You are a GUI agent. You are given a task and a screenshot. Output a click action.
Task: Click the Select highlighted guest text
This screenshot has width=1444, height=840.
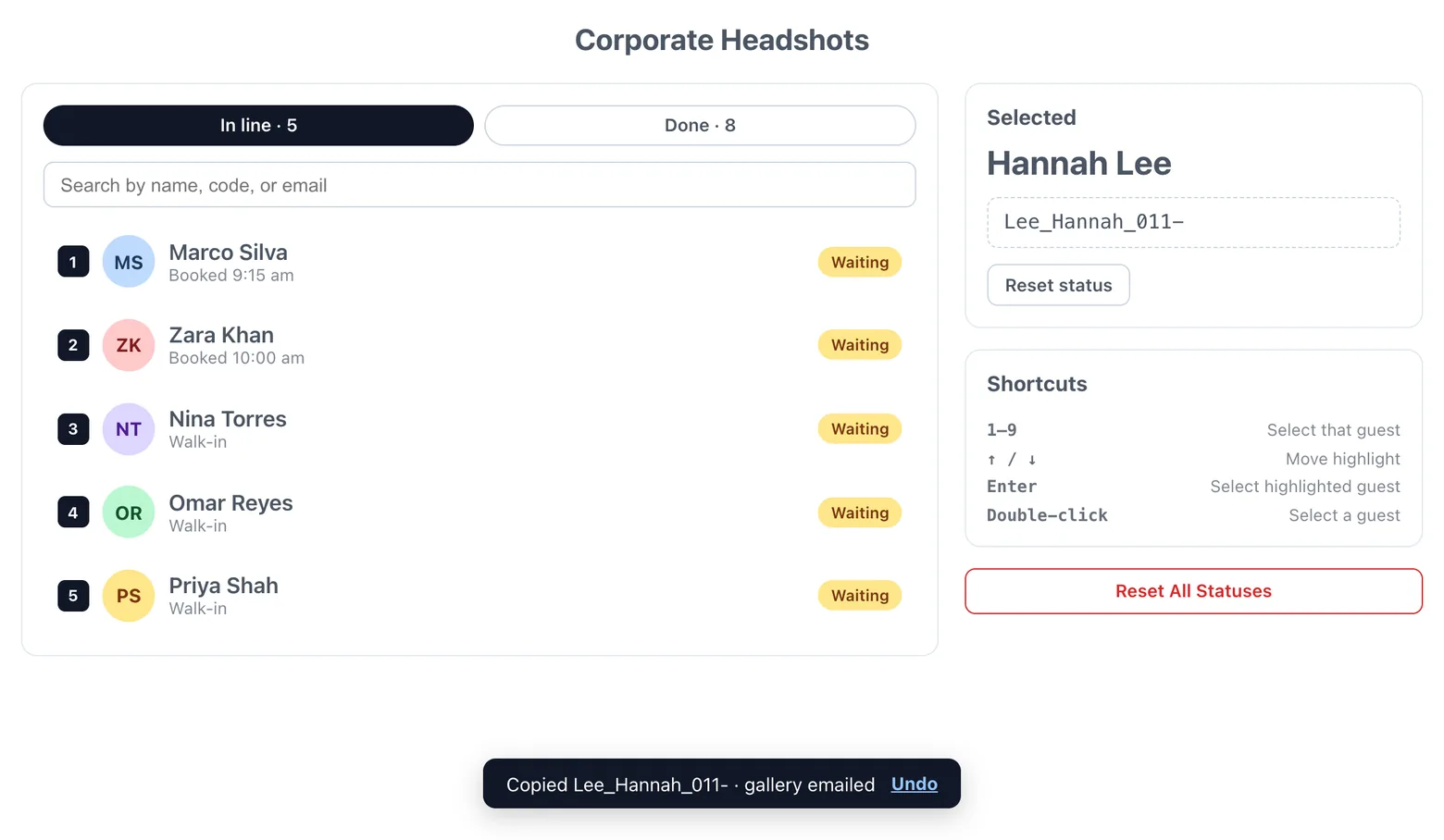1305,487
